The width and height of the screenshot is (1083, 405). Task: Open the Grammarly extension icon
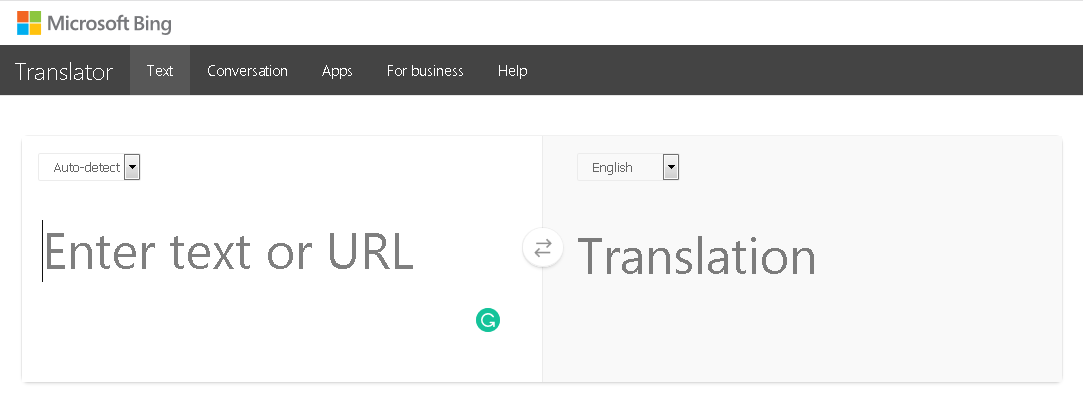click(x=488, y=320)
